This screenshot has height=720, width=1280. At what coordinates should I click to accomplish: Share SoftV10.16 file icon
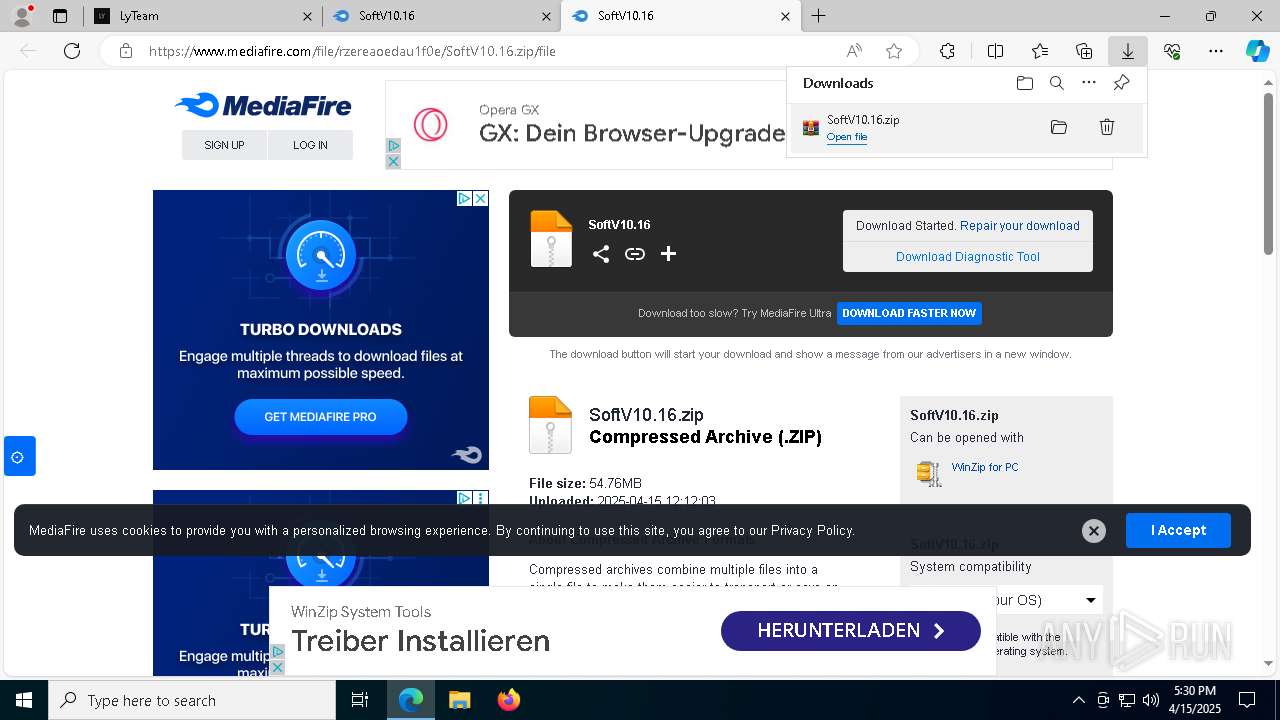coord(601,254)
